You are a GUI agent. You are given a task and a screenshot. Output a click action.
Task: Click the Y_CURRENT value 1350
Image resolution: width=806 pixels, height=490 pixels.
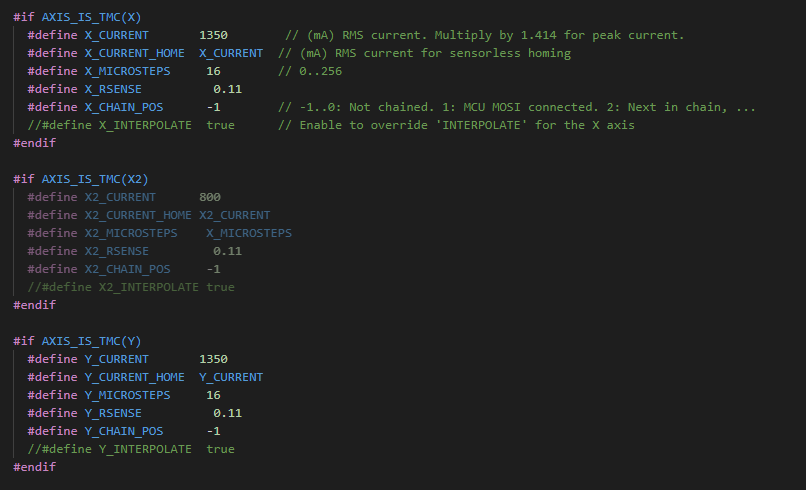pyautogui.click(x=213, y=359)
